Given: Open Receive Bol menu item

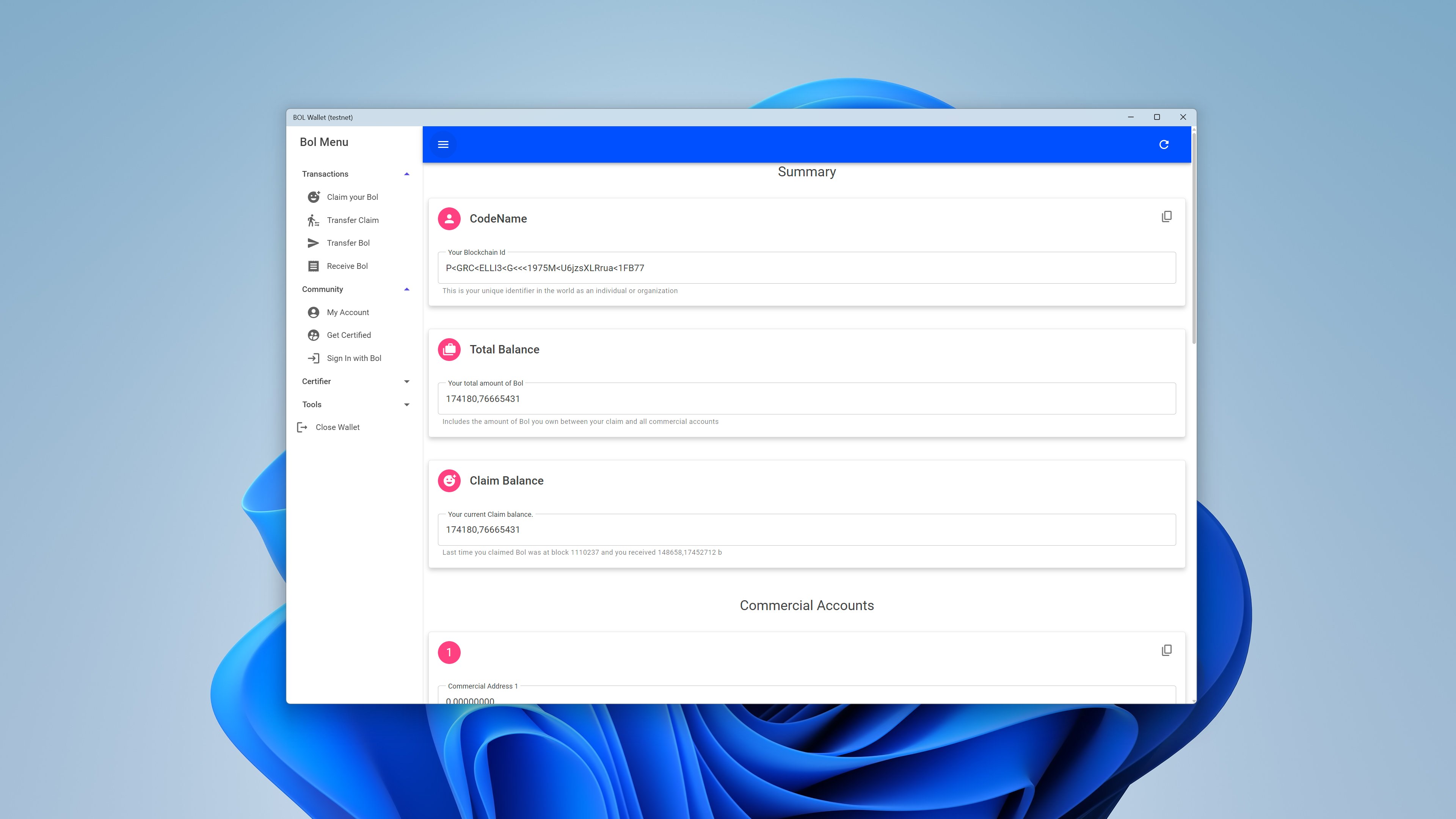Looking at the screenshot, I should (347, 266).
